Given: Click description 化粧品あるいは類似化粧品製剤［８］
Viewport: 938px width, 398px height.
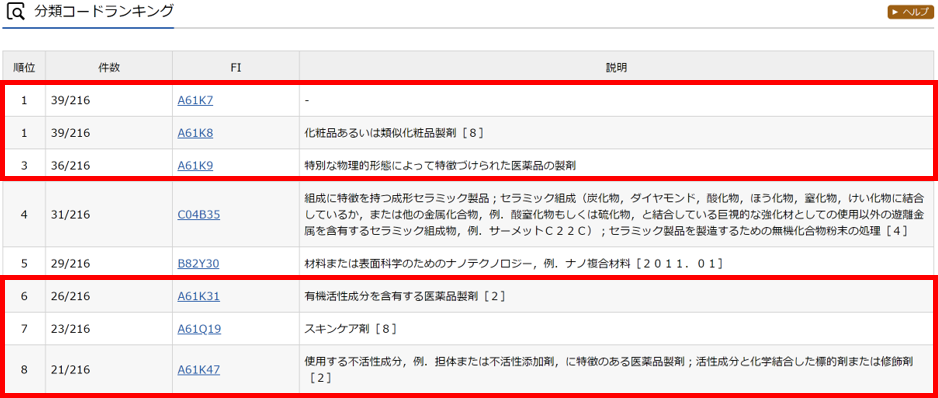Looking at the screenshot, I should 394,133.
